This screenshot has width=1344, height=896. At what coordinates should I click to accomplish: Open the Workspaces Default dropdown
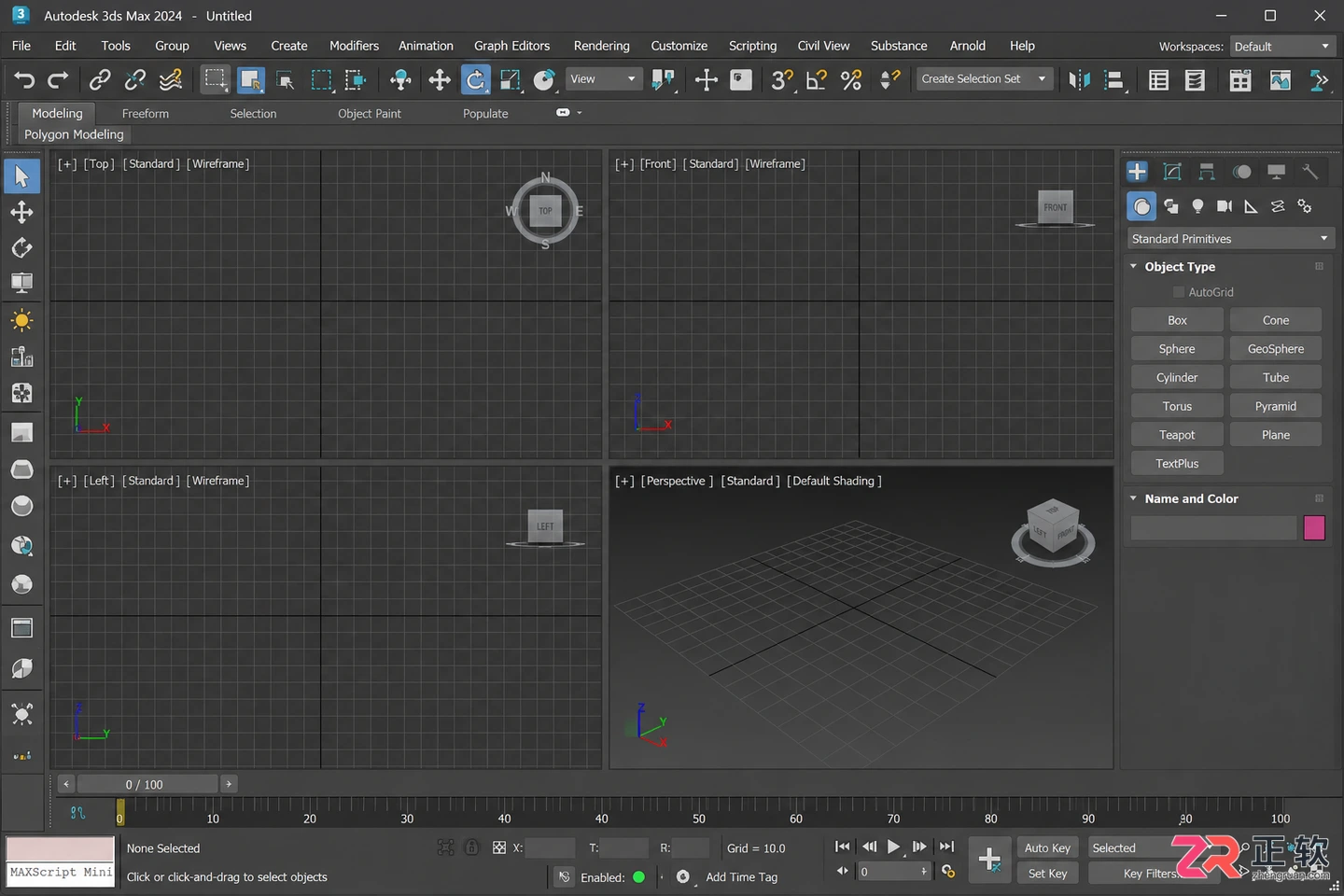1282,47
